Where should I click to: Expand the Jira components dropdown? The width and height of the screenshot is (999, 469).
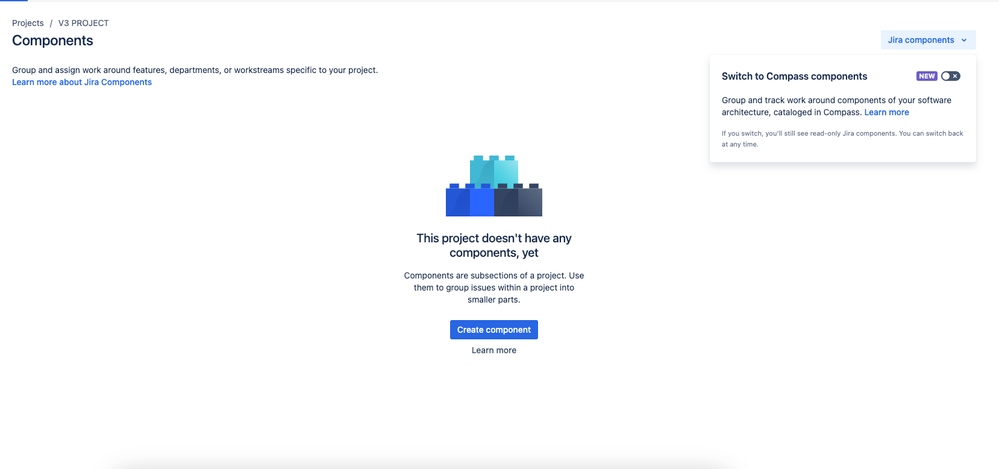click(928, 40)
